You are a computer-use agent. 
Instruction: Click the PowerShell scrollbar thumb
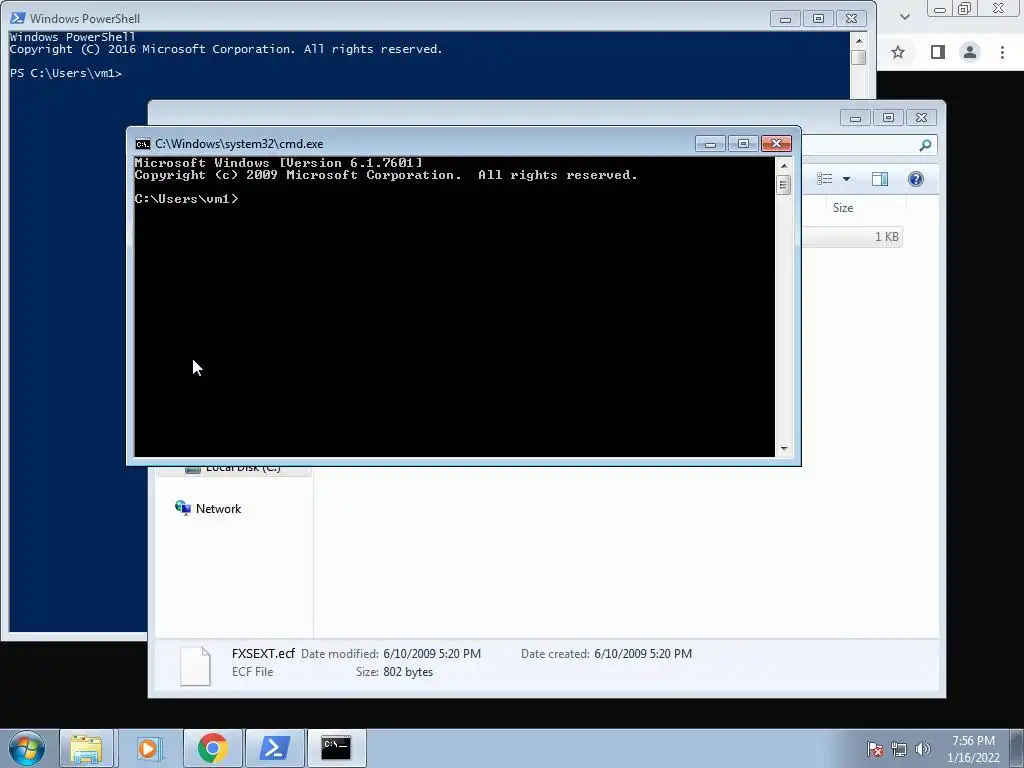pyautogui.click(x=859, y=57)
